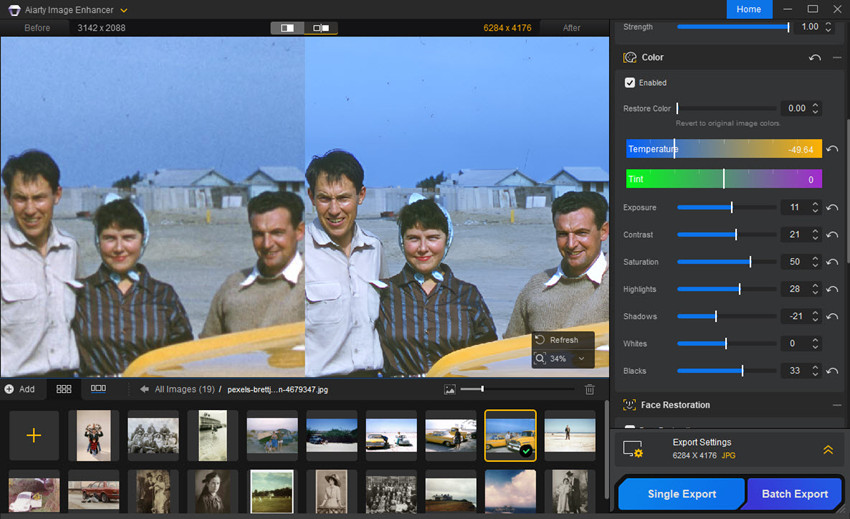Click the Shadows value stepper arrows
850x519 pixels.
point(815,316)
